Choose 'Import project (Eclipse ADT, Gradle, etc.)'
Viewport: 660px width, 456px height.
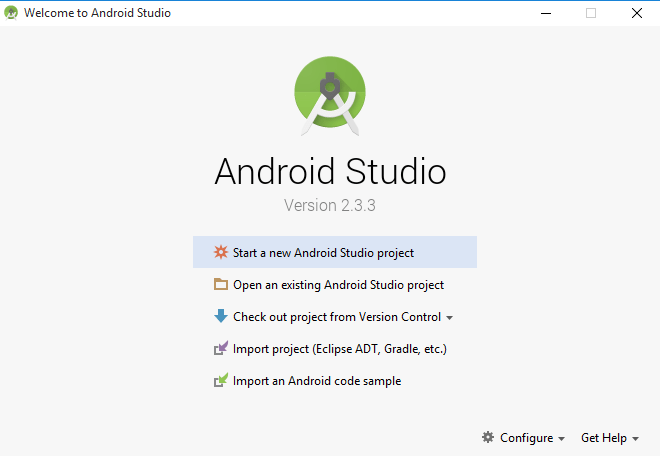(335, 349)
